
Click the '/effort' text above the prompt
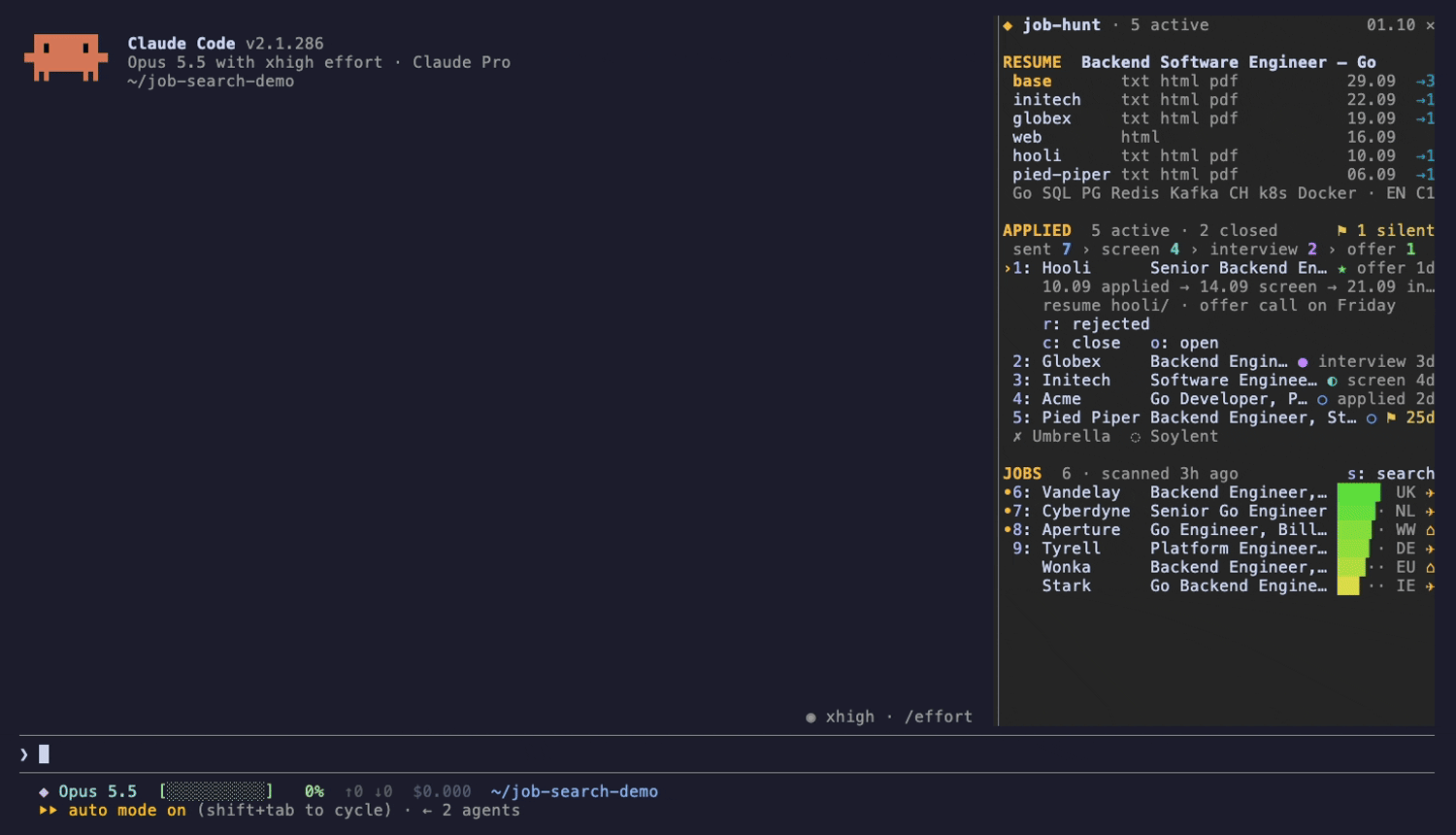(939, 718)
